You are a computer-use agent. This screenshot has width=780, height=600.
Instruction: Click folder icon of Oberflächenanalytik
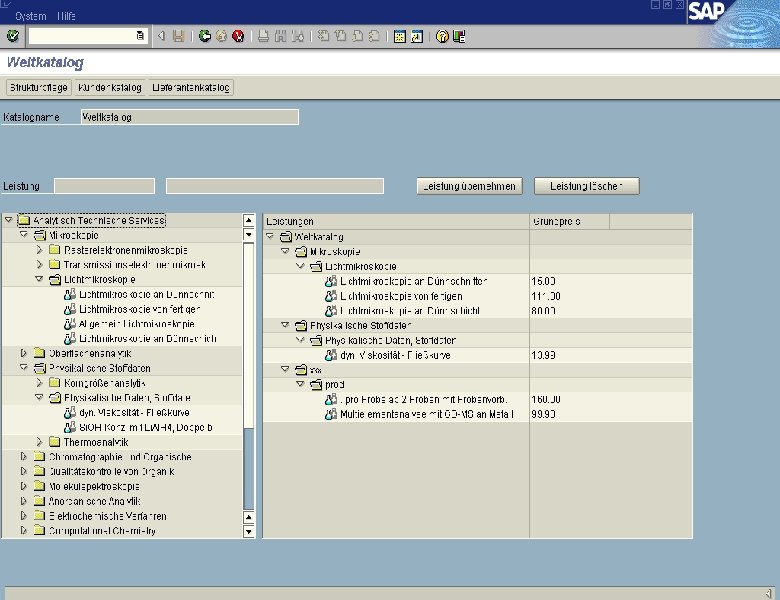[x=39, y=353]
